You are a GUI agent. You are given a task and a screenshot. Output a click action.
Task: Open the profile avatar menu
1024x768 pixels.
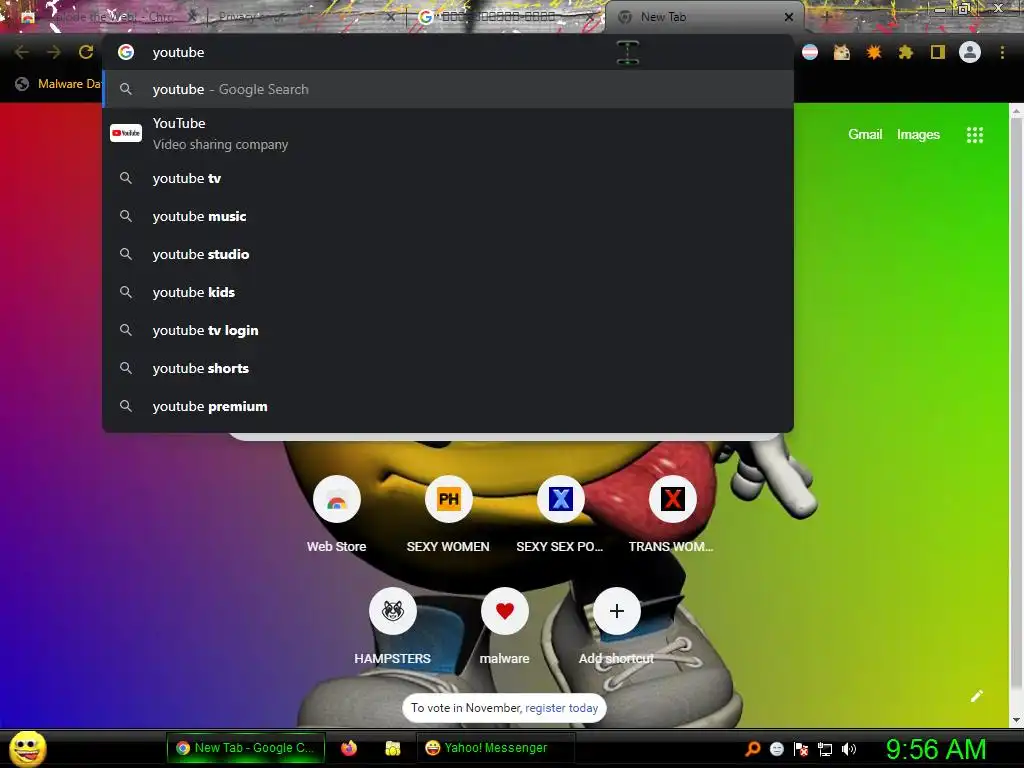970,52
